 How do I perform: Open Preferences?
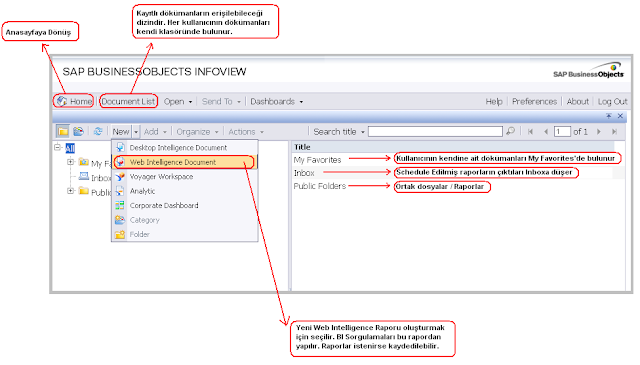pos(534,102)
